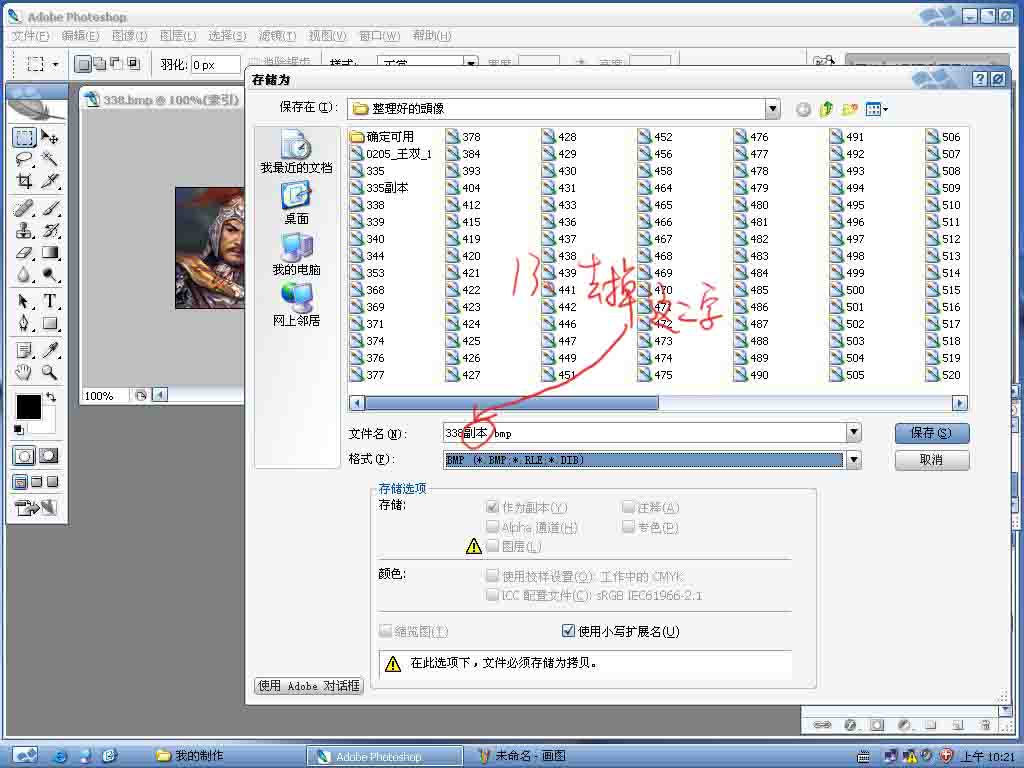Click the 使用 Adobe 对话框 button

(308, 686)
